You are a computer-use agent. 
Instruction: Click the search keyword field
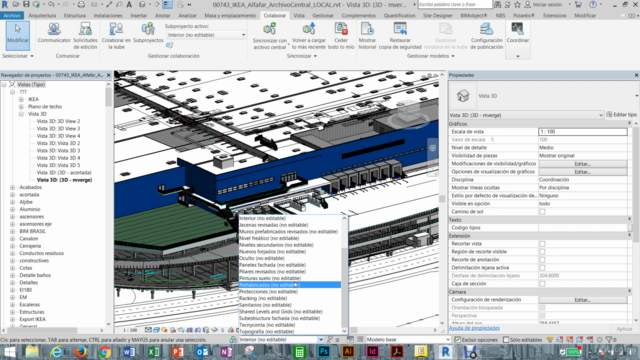point(455,4)
